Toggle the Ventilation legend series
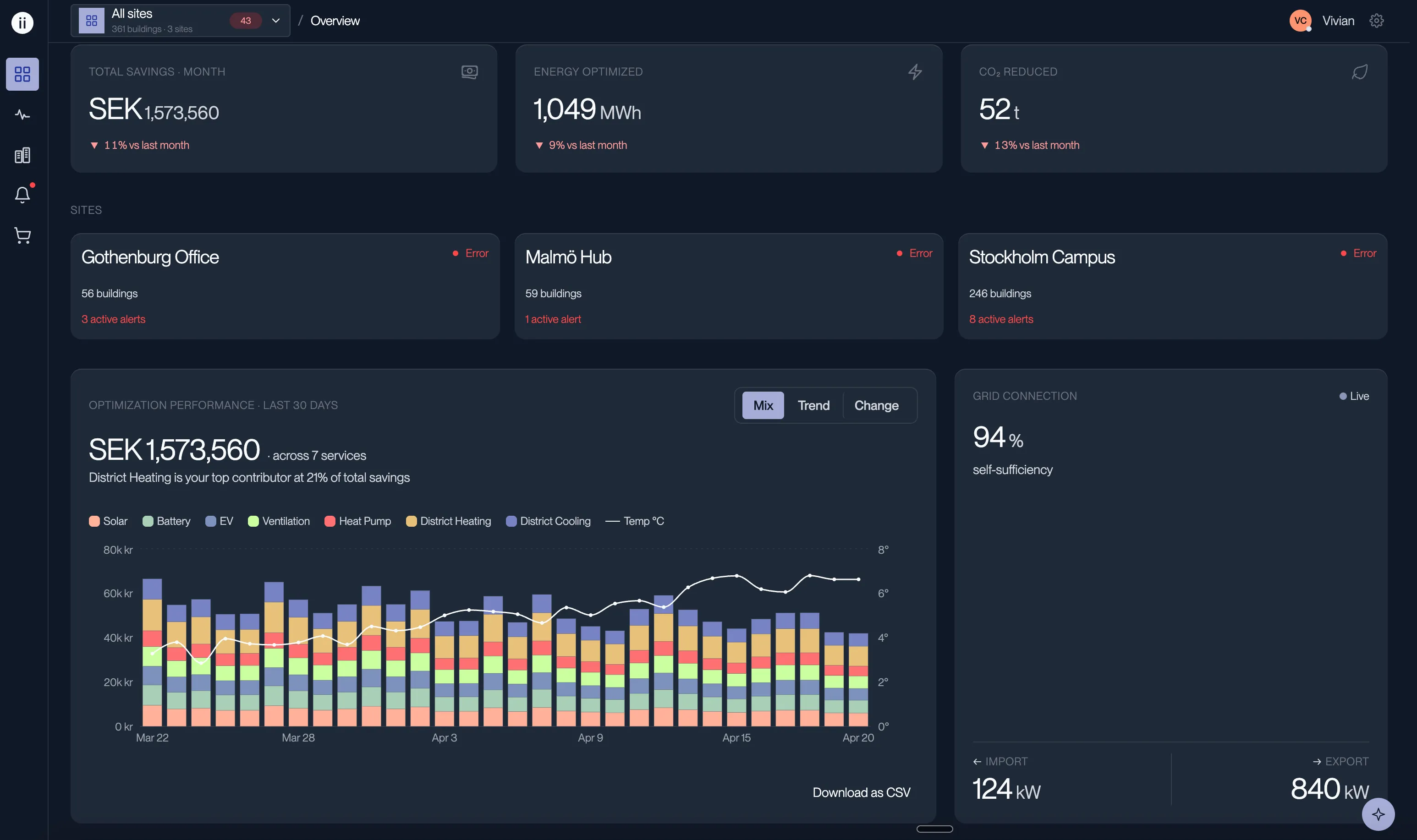This screenshot has height=840, width=1417. pos(279,521)
